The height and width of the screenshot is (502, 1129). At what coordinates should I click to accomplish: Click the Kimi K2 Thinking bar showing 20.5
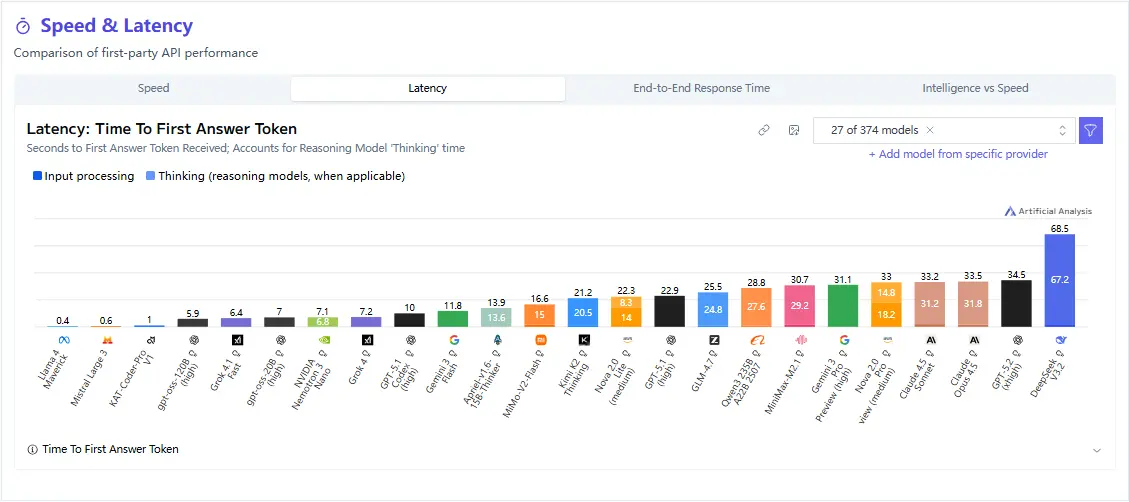tap(583, 313)
